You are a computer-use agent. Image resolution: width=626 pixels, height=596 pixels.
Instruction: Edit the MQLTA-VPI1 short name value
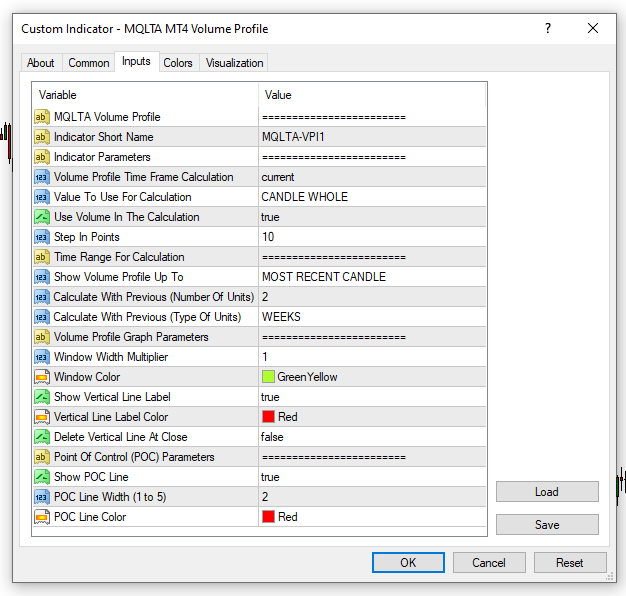tap(372, 137)
